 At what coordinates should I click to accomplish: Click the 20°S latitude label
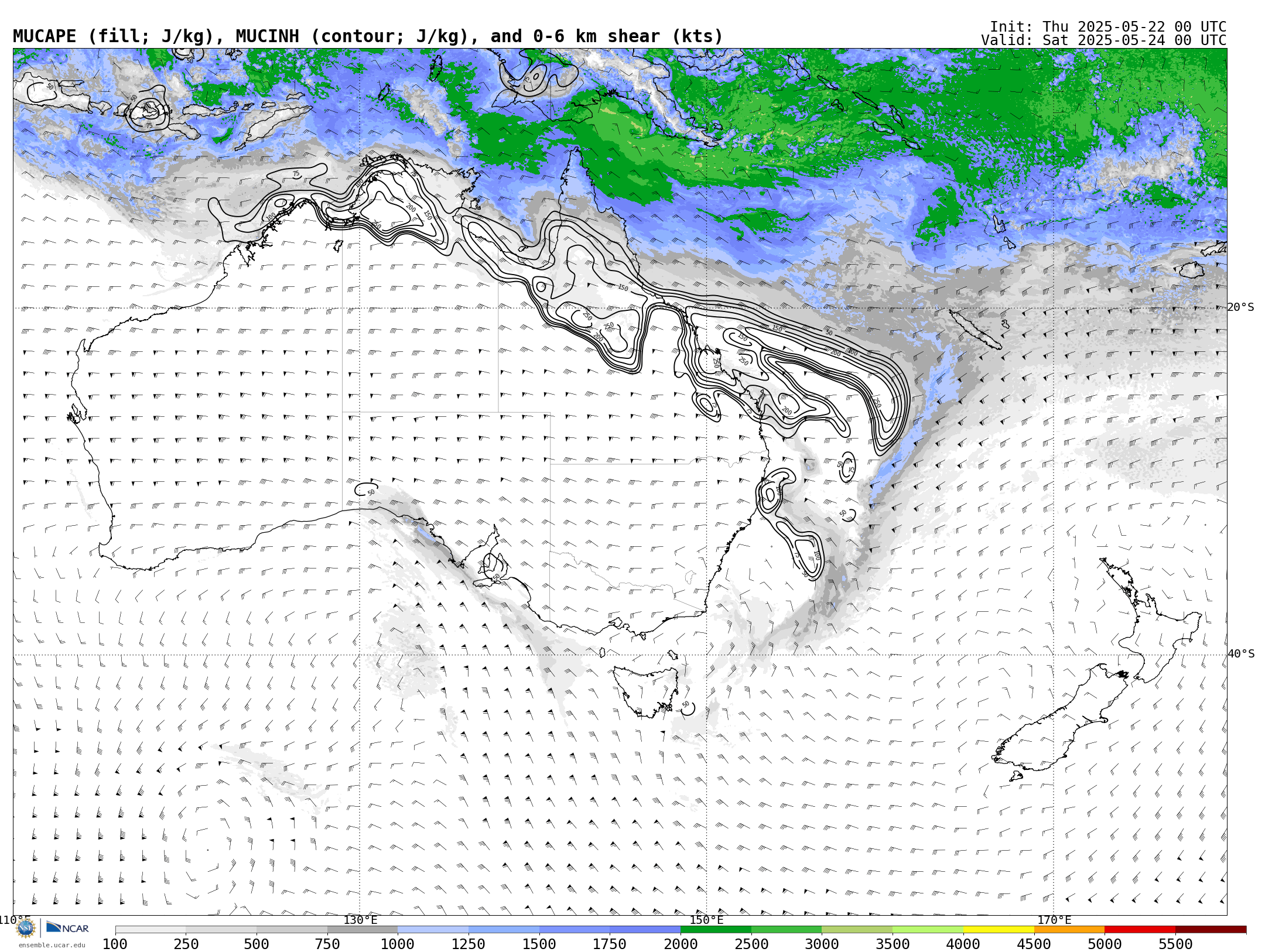click(x=1241, y=307)
